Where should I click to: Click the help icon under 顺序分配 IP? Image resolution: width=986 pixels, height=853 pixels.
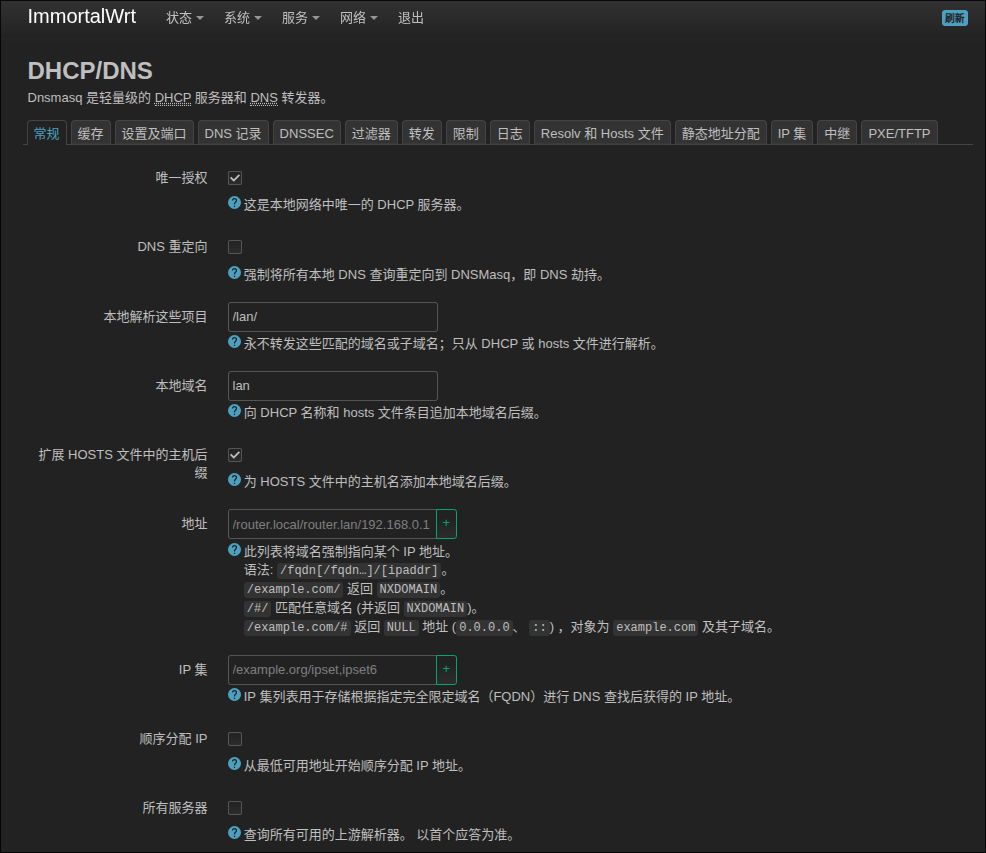point(235,765)
